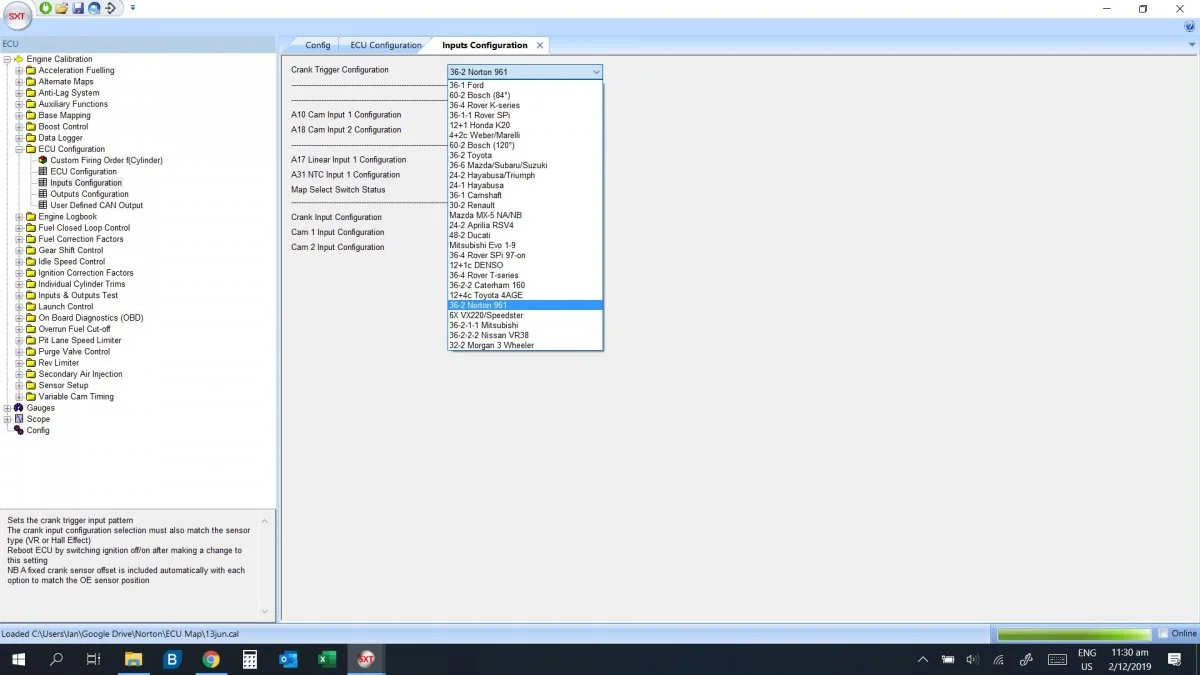The image size is (1200, 675).
Task: Select the Config tab
Action: [x=319, y=44]
